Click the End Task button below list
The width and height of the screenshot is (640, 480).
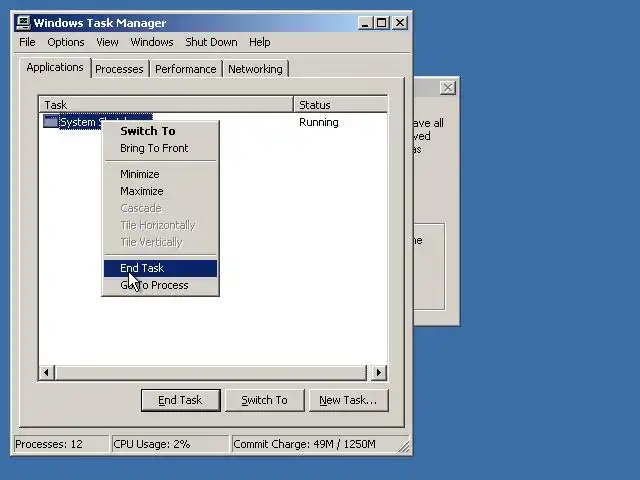coord(180,400)
